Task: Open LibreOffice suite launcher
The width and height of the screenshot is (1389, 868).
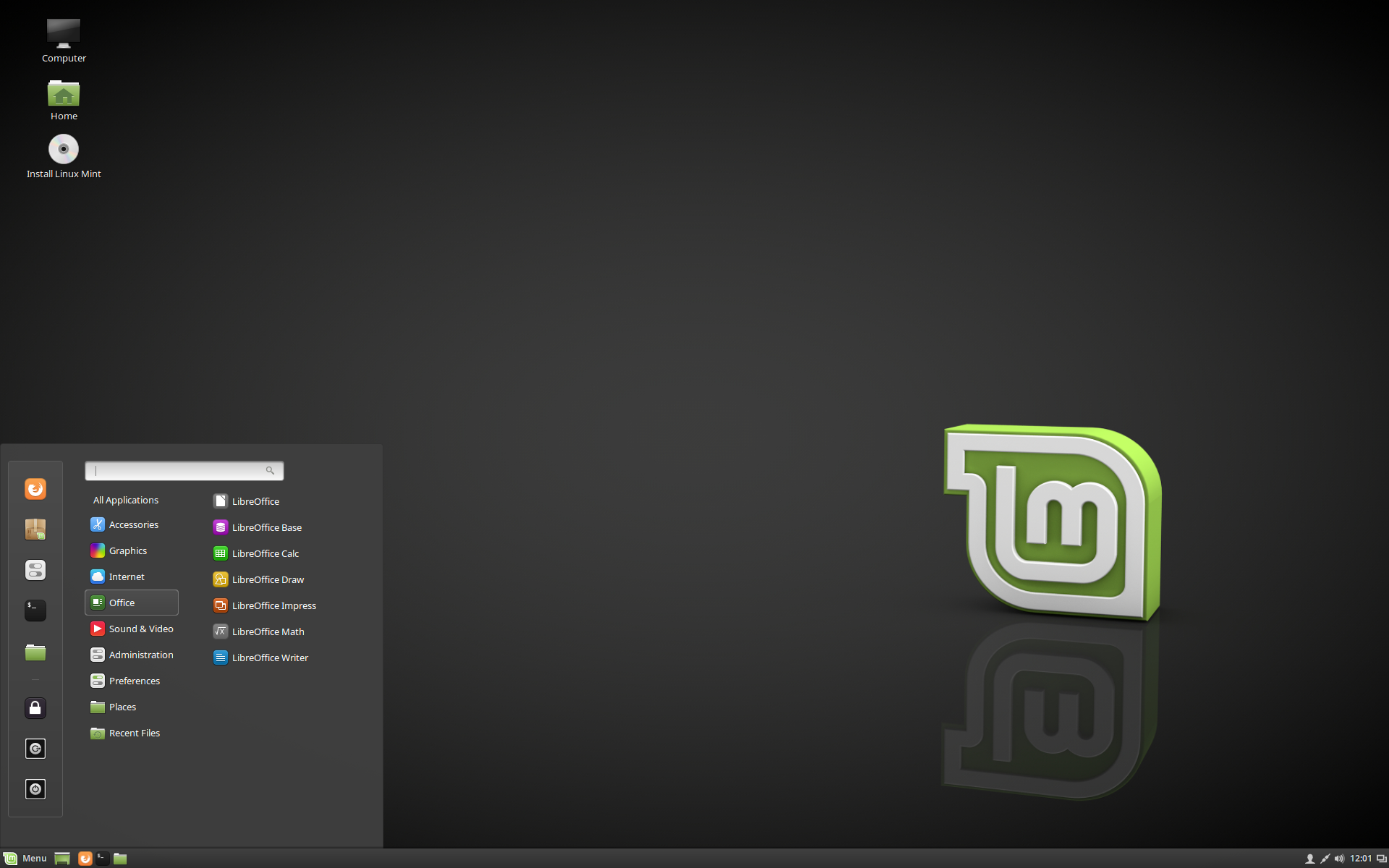Action: coord(256,500)
